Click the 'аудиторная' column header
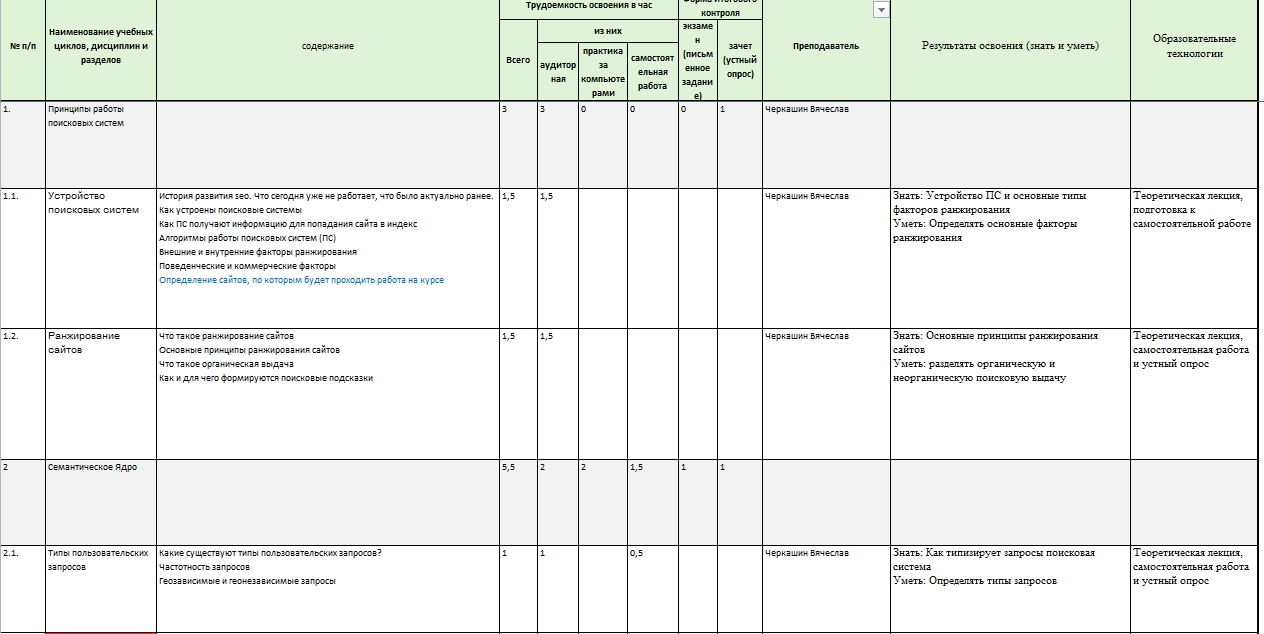Screen dimensions: 1264x634 tap(558, 71)
